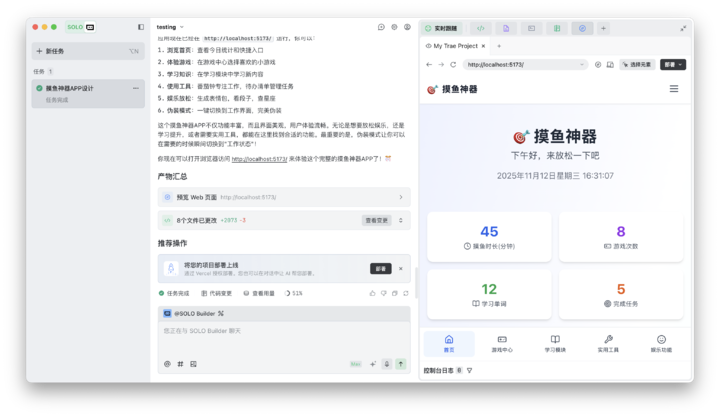The width and height of the screenshot is (720, 417).
Task: Click the 查看变更 button
Action: click(x=376, y=220)
